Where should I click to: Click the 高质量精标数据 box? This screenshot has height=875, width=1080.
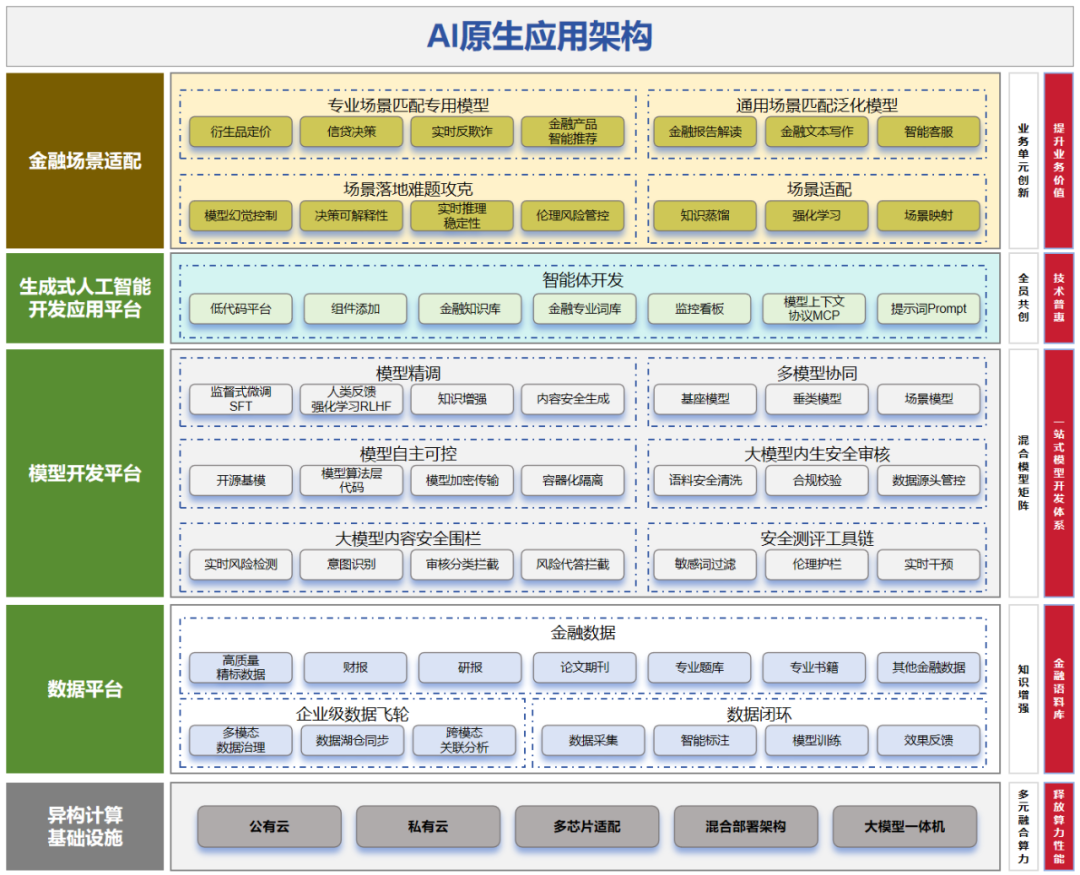(240, 667)
